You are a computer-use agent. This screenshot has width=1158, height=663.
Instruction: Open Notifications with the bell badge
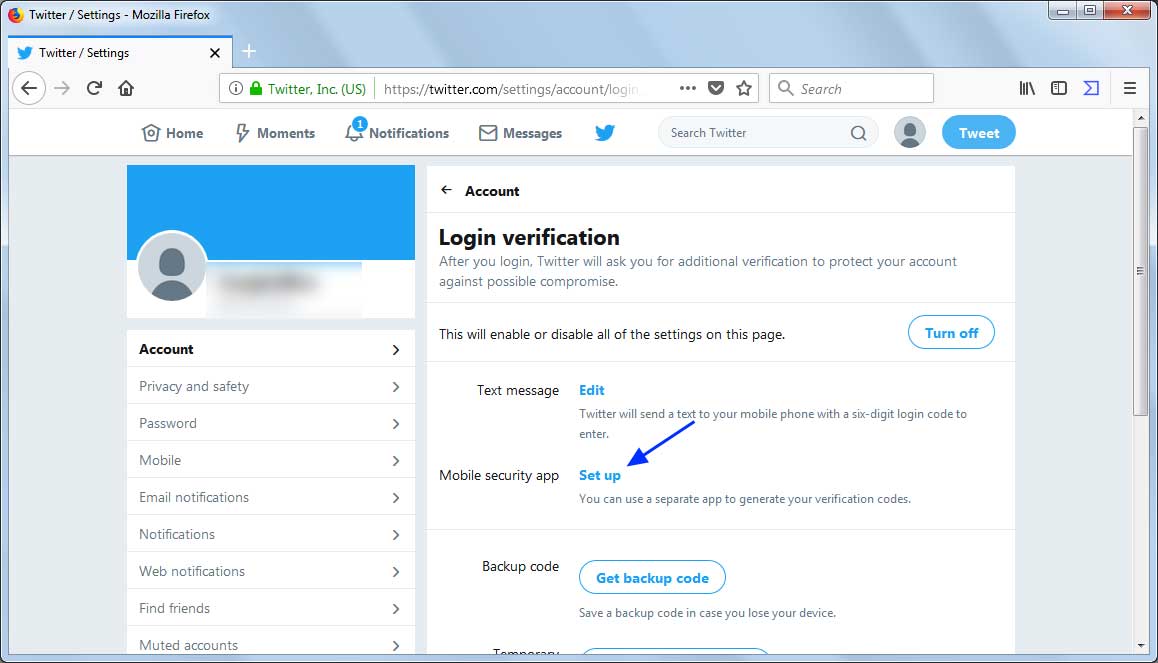[397, 131]
